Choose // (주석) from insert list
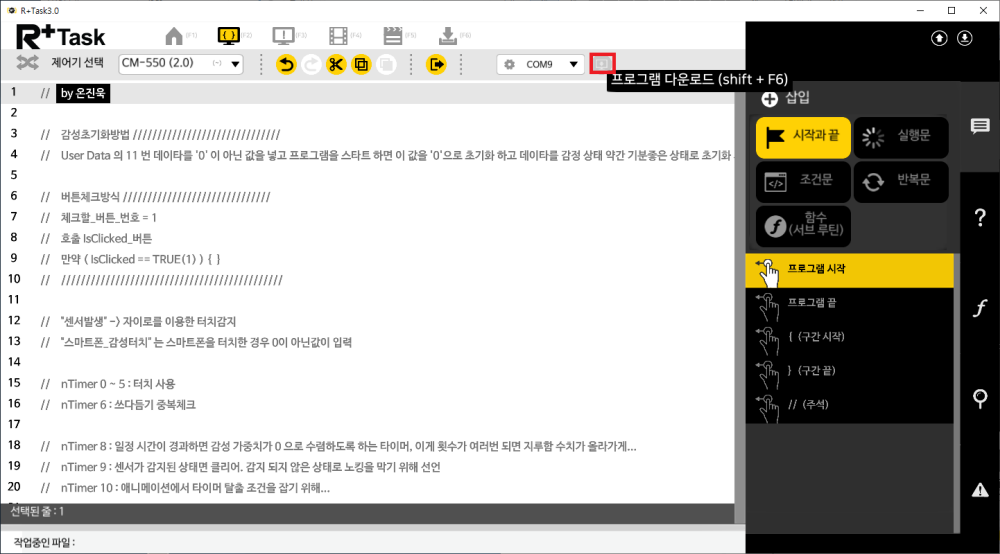This screenshot has width=1000, height=554. click(808, 404)
